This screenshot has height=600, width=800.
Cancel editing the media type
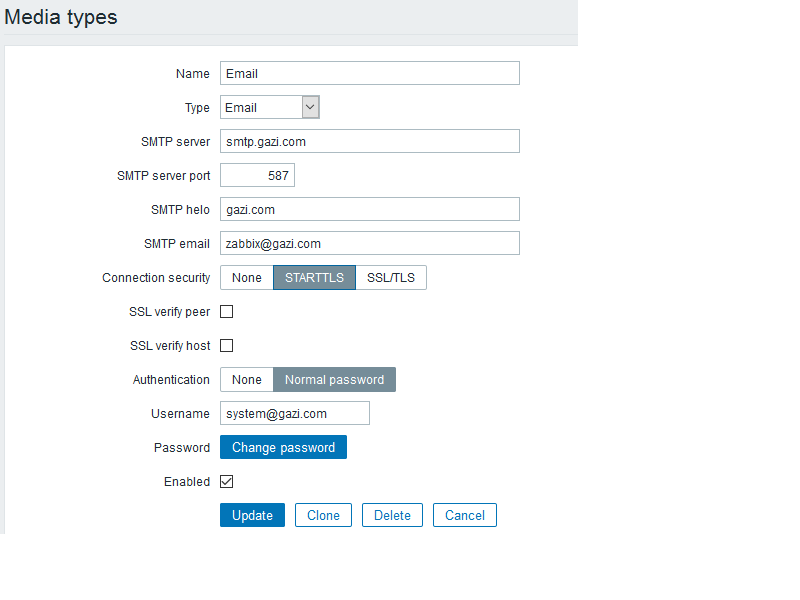pyautogui.click(x=465, y=515)
